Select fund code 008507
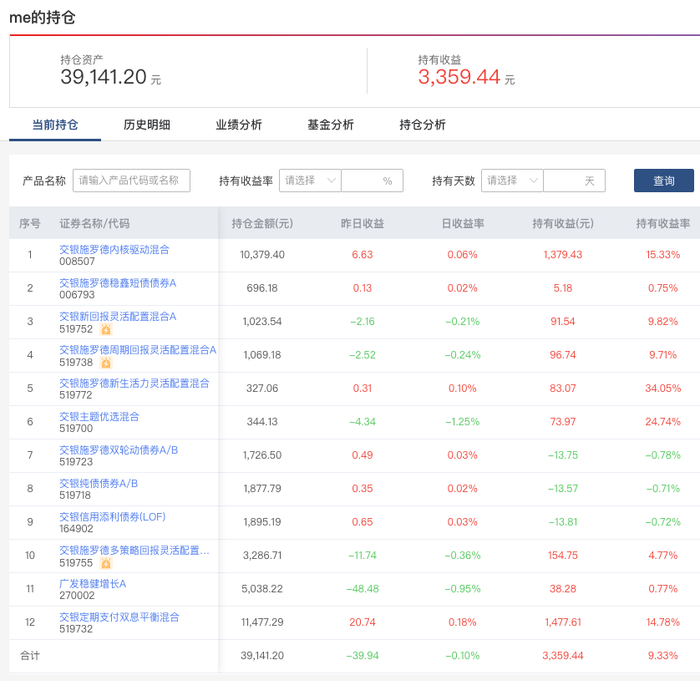Screen dimensions: 700x681 (77, 262)
